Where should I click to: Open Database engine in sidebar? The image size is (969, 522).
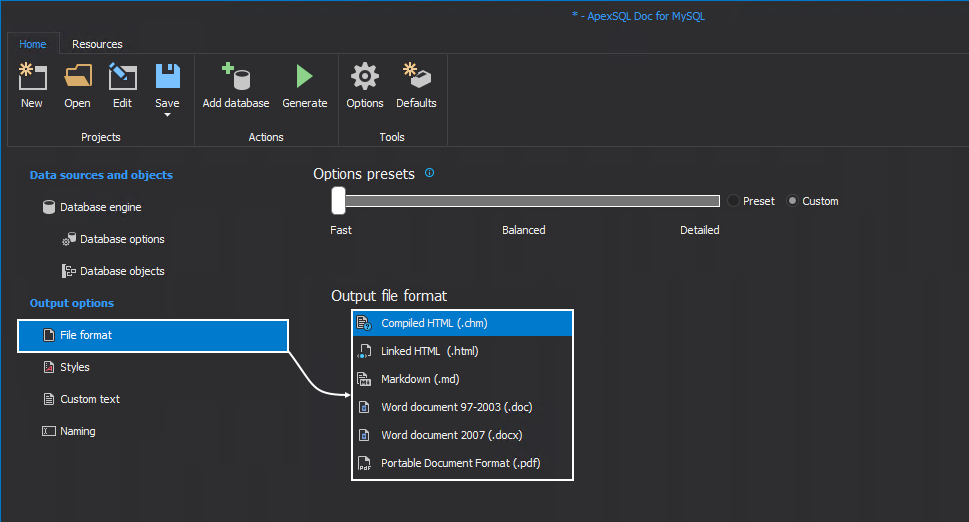click(100, 207)
